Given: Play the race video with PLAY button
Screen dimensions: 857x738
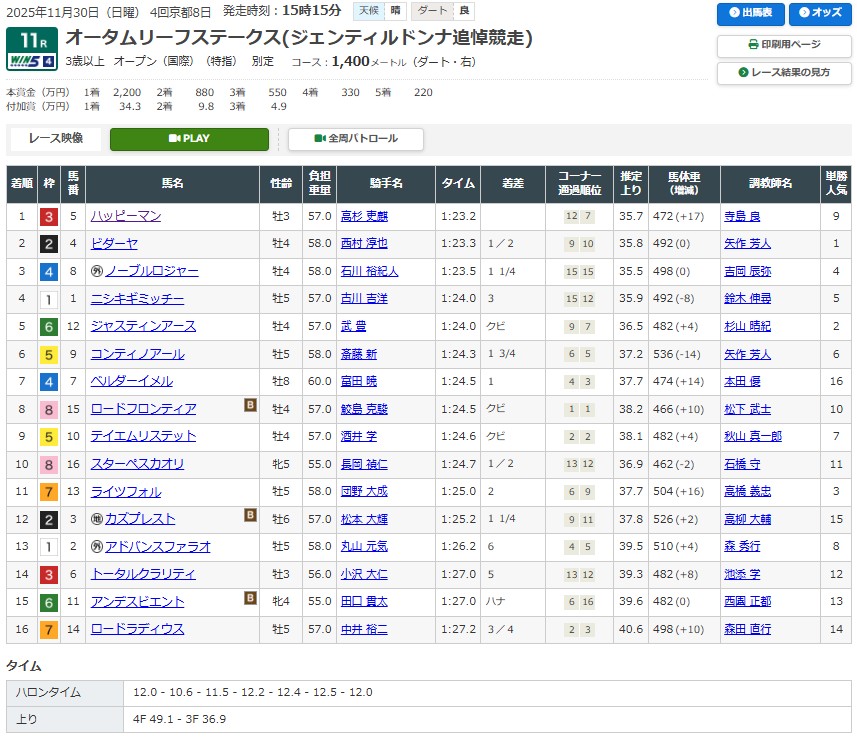Looking at the screenshot, I should [189, 139].
